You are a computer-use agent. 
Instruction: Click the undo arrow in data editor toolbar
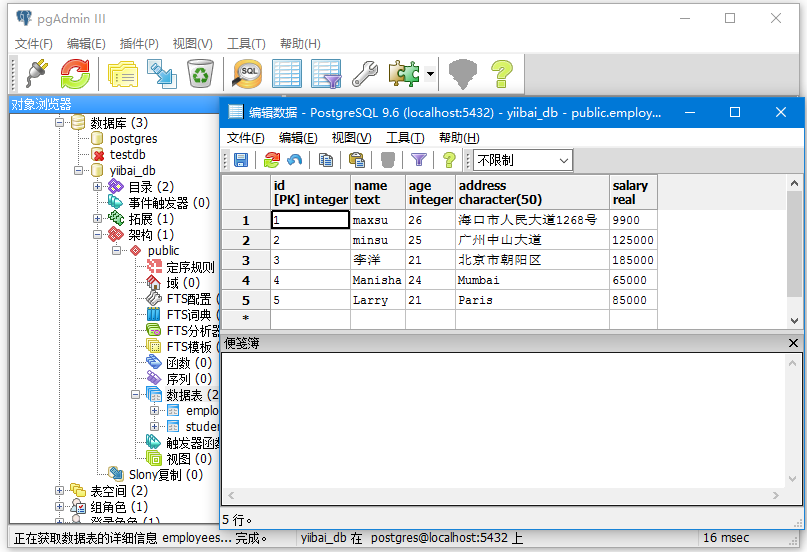click(x=294, y=160)
